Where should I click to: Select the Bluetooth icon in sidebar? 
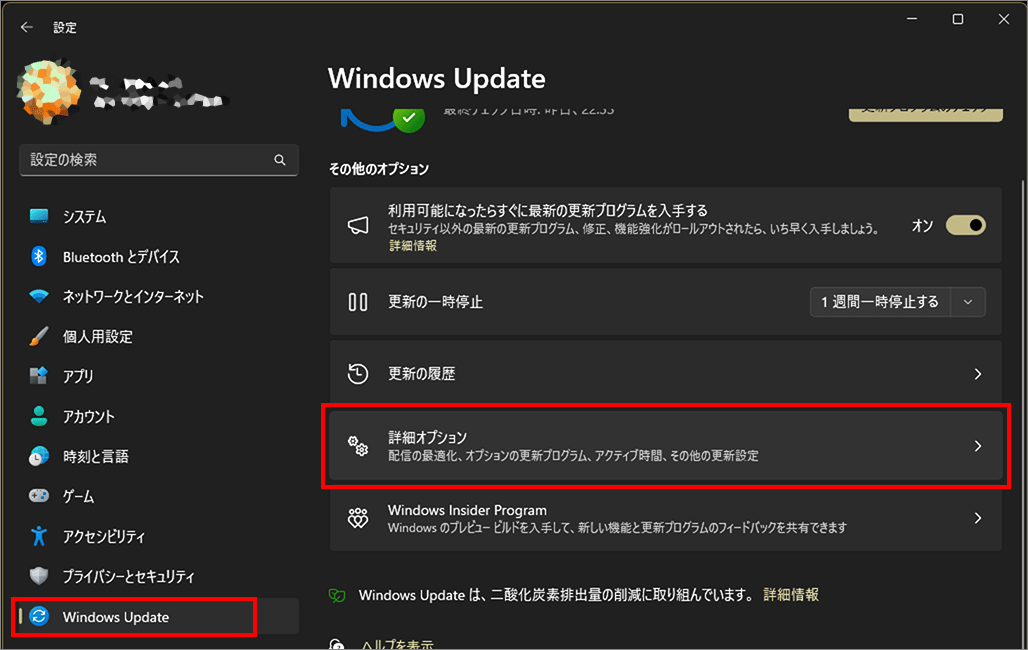39,256
